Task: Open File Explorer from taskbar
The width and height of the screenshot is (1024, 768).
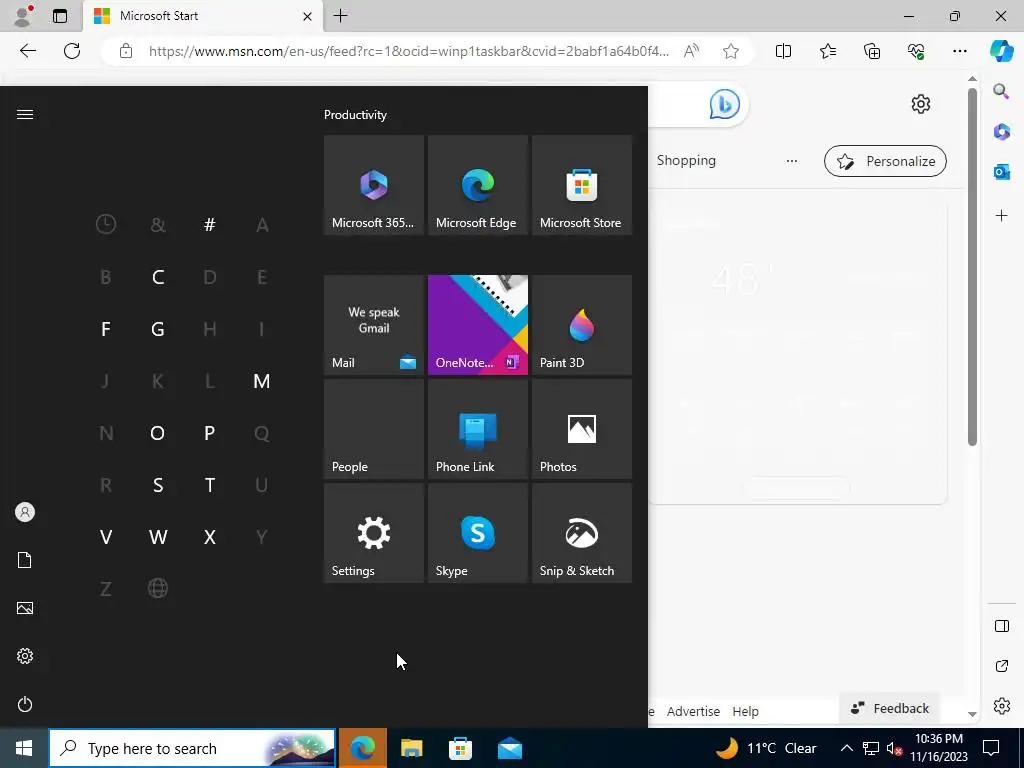Action: [x=411, y=748]
